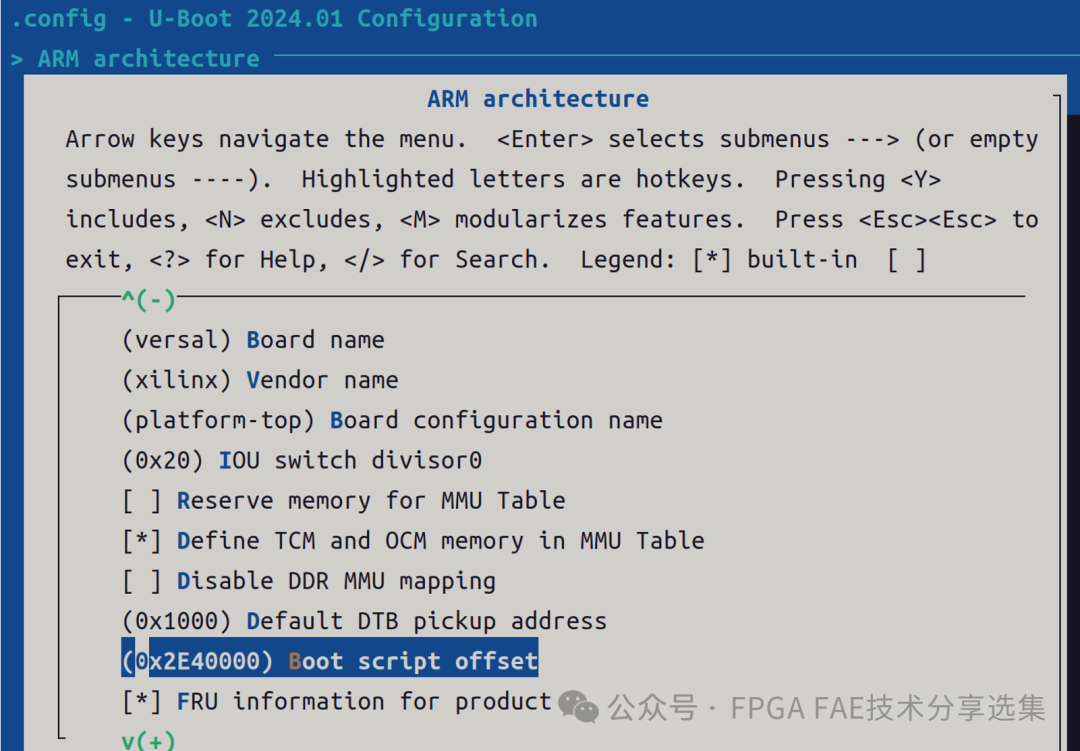Select highlighted Boot script offset entry

[330, 661]
